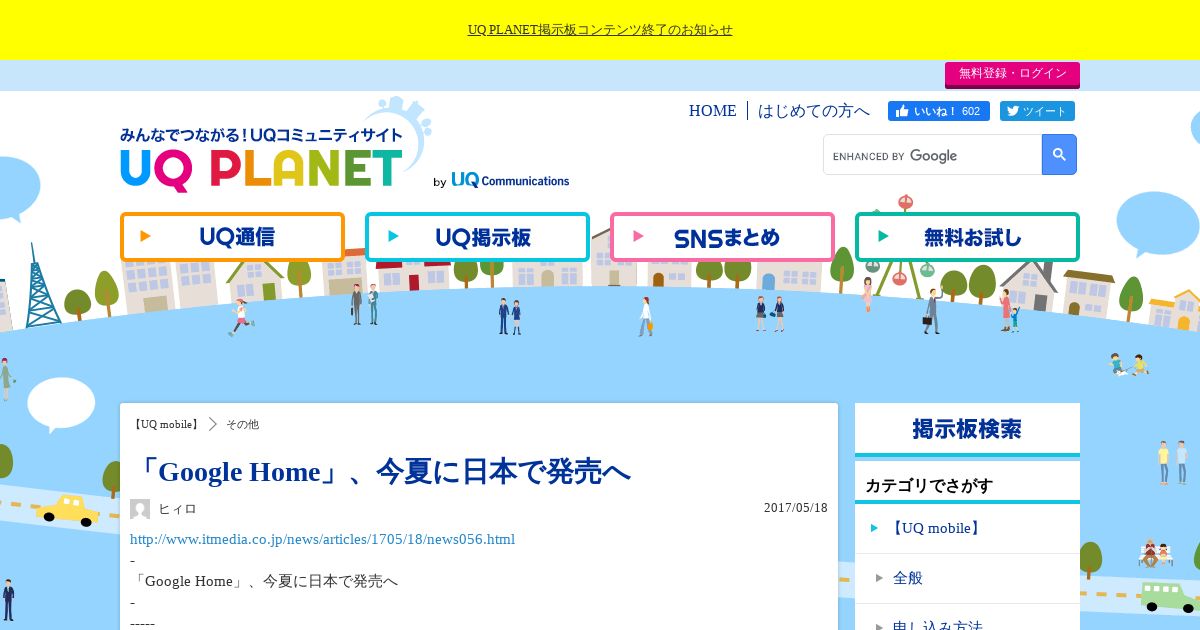Click the カテゴリでさがす heading

[x=929, y=486]
